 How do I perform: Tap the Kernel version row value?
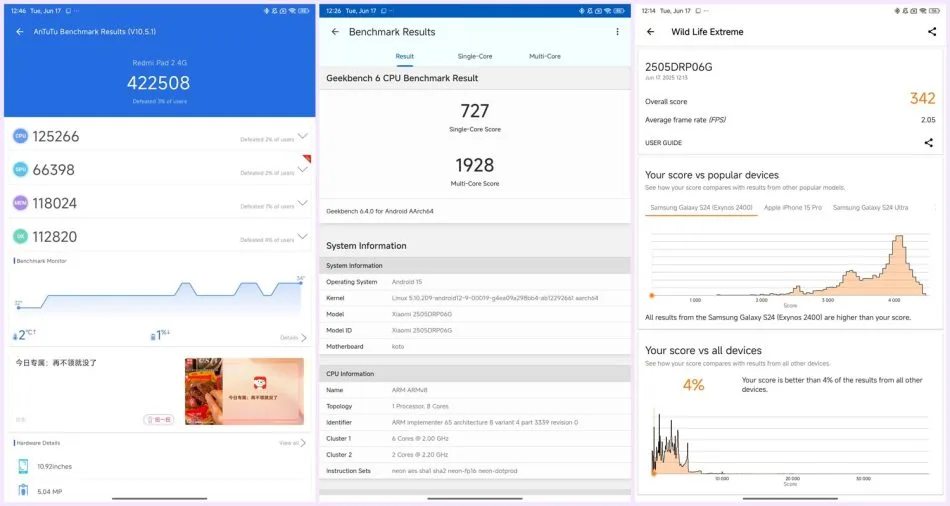[x=495, y=298]
